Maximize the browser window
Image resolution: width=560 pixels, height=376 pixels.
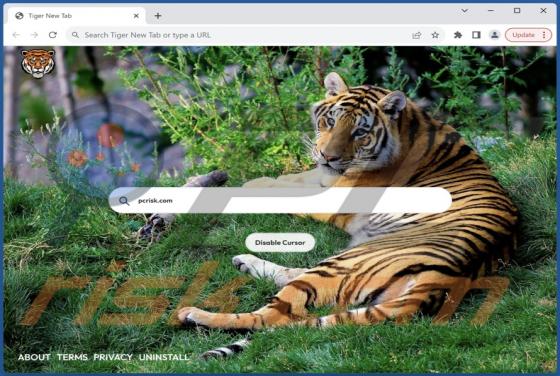pos(517,11)
